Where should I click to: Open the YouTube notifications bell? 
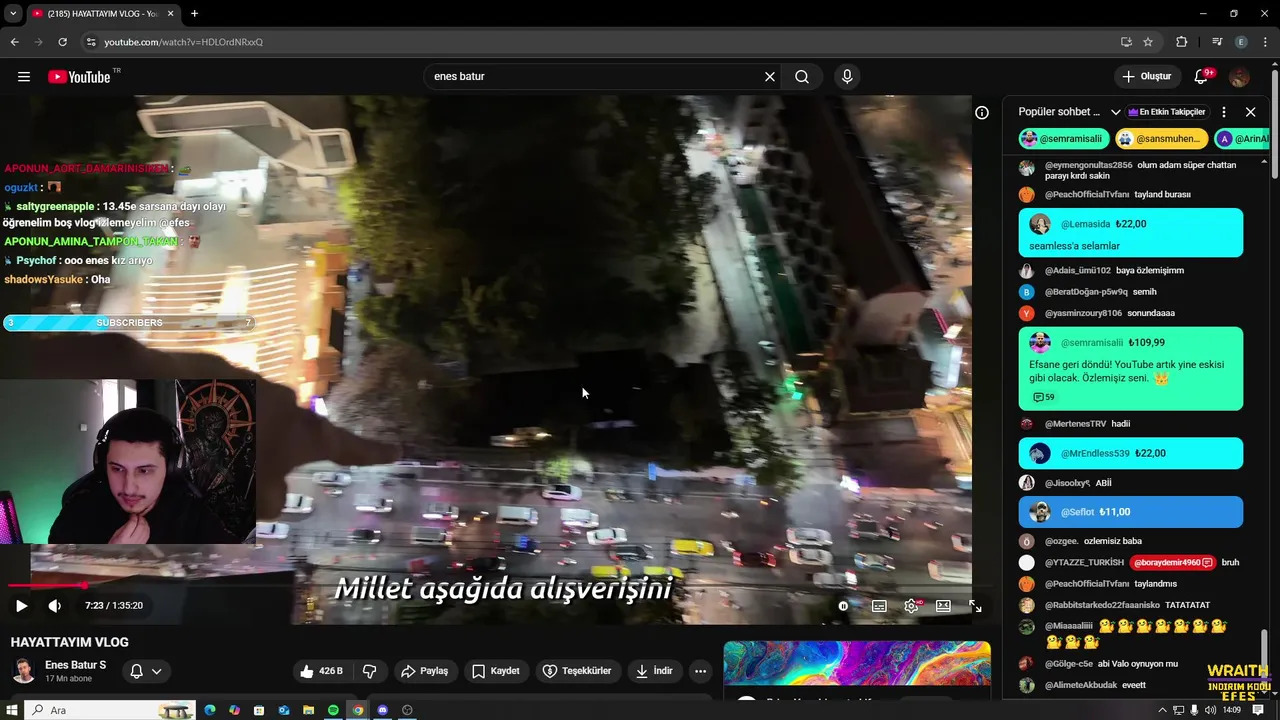pos(1202,77)
